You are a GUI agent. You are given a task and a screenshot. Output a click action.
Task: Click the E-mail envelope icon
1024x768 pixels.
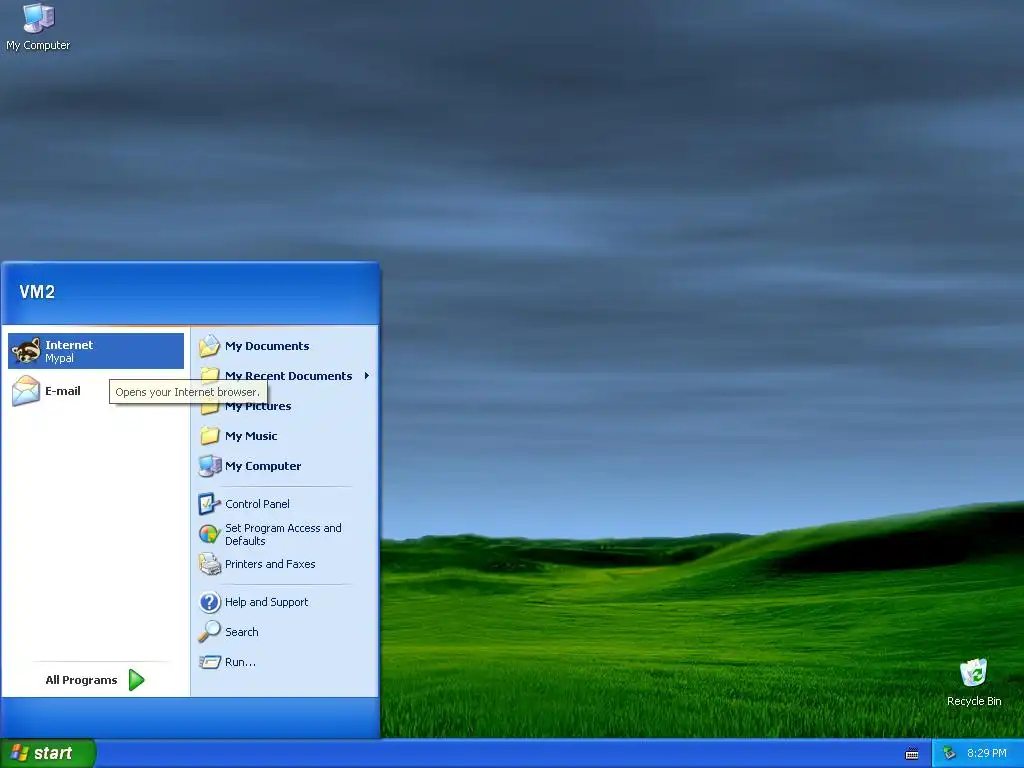pos(26,391)
